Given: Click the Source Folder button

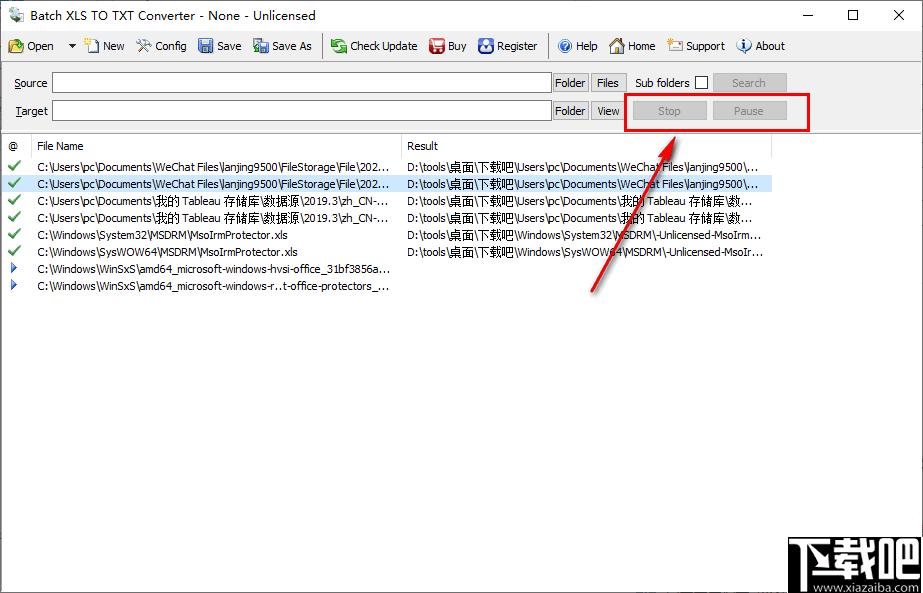Looking at the screenshot, I should pyautogui.click(x=570, y=83).
